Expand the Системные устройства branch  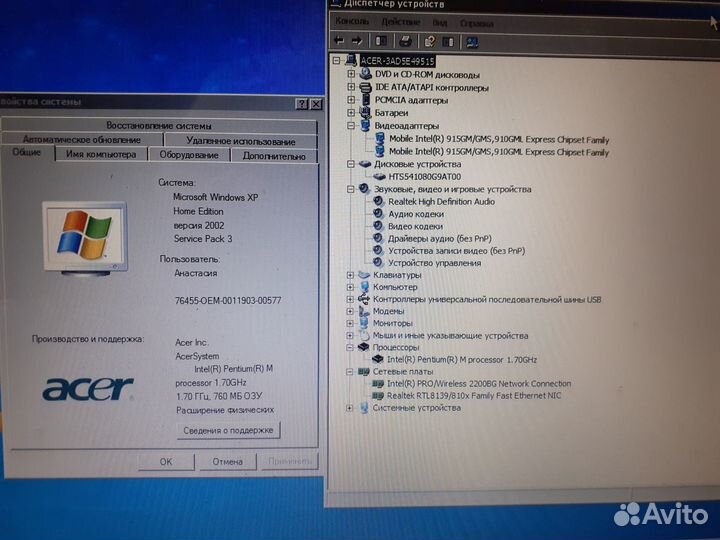[350, 408]
